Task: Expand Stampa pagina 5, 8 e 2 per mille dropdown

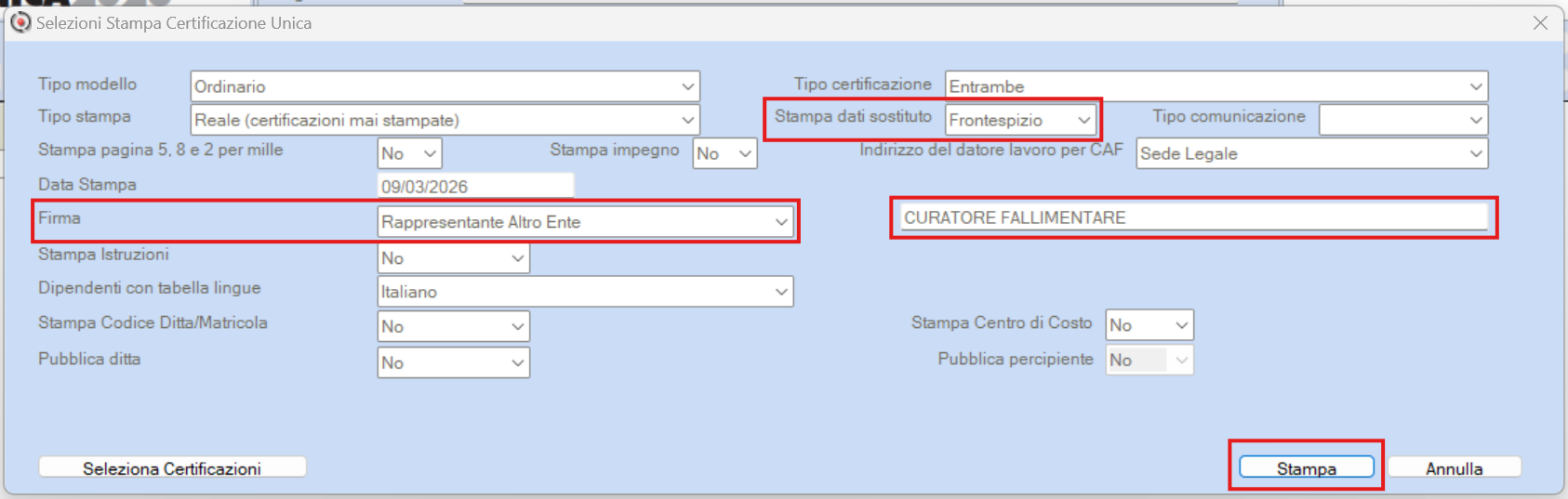Action: click(x=410, y=153)
